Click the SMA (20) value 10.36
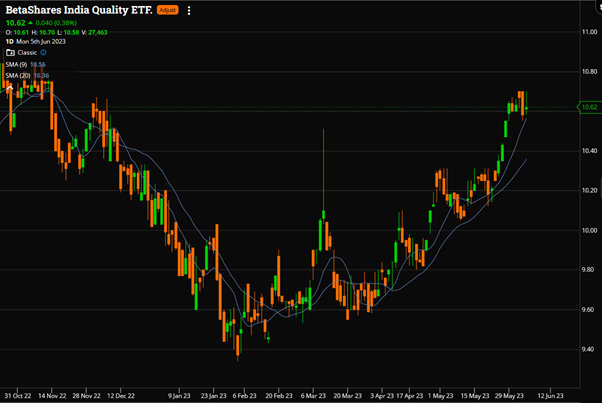The width and height of the screenshot is (602, 403). 41,76
